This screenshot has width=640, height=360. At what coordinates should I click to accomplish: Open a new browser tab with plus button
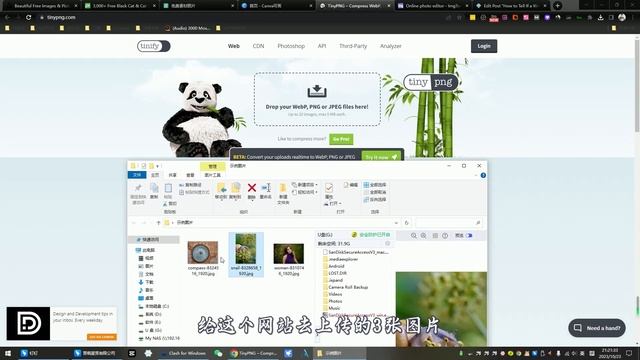pyautogui.click(x=558, y=6)
